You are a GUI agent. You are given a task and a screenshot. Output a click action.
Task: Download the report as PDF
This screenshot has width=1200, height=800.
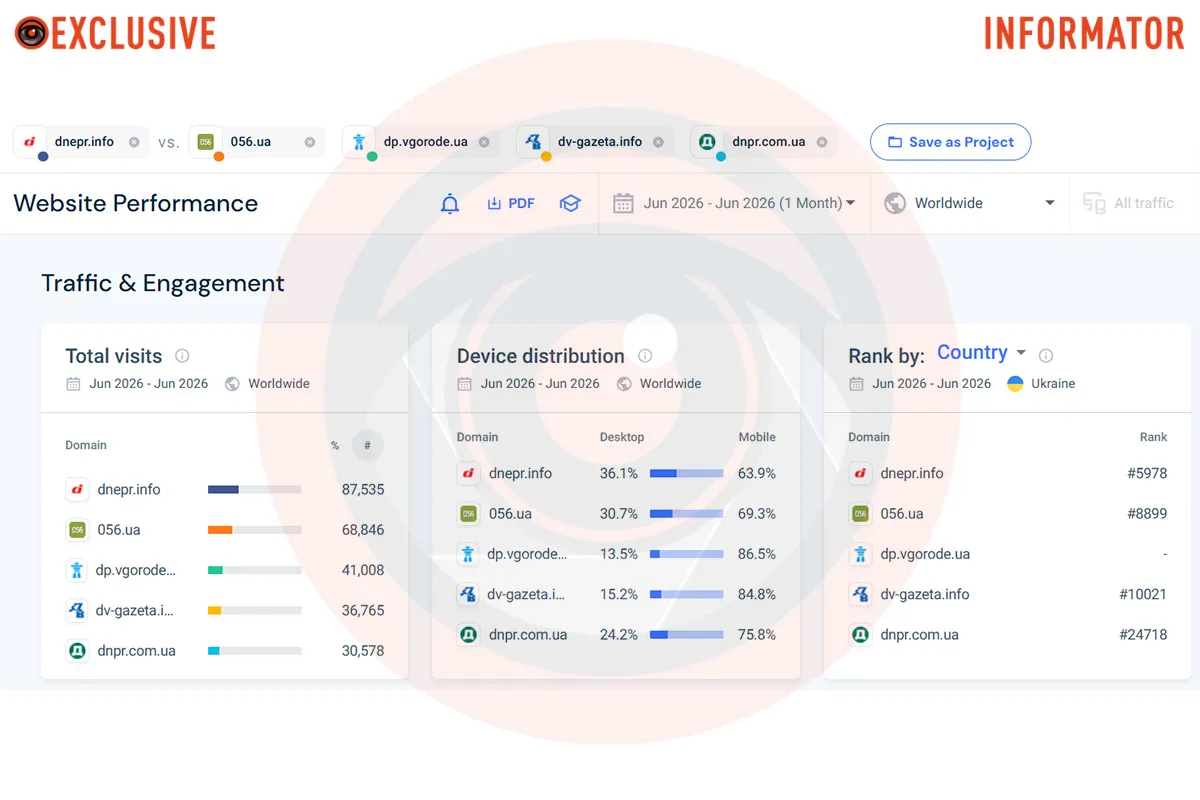[511, 203]
